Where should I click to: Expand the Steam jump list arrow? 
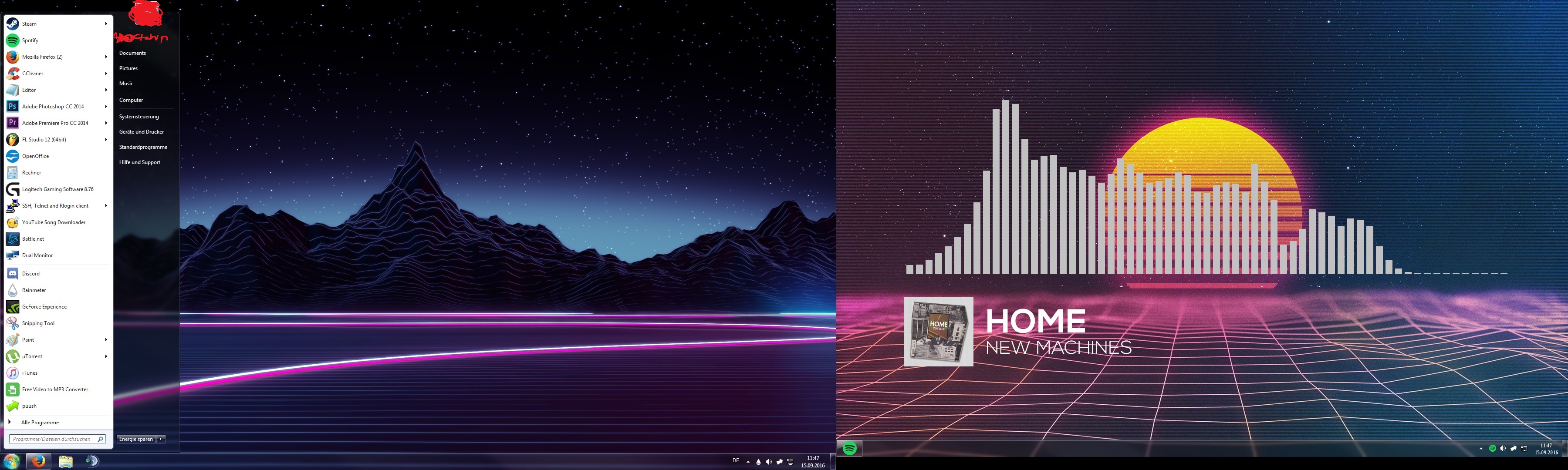coord(106,23)
